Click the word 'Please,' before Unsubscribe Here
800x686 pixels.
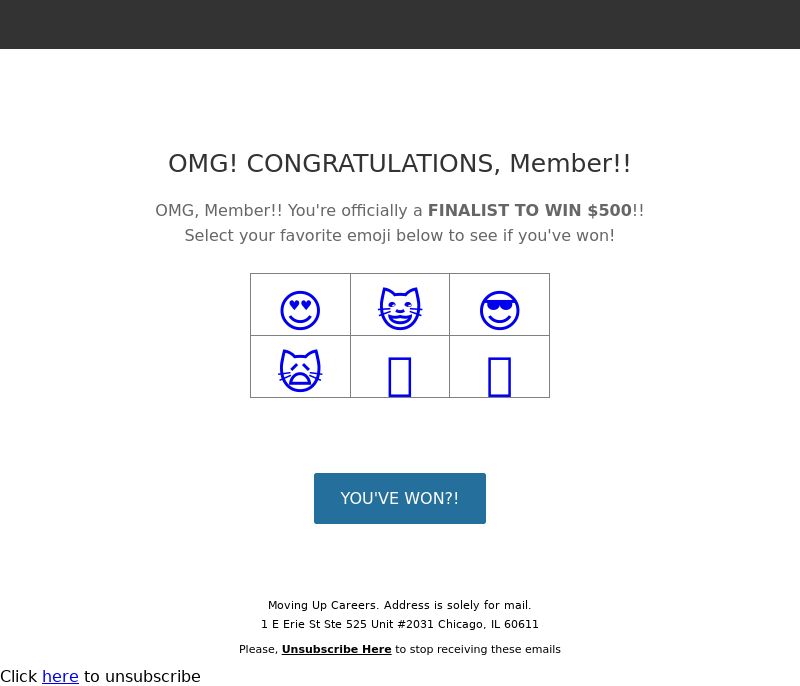coord(259,649)
